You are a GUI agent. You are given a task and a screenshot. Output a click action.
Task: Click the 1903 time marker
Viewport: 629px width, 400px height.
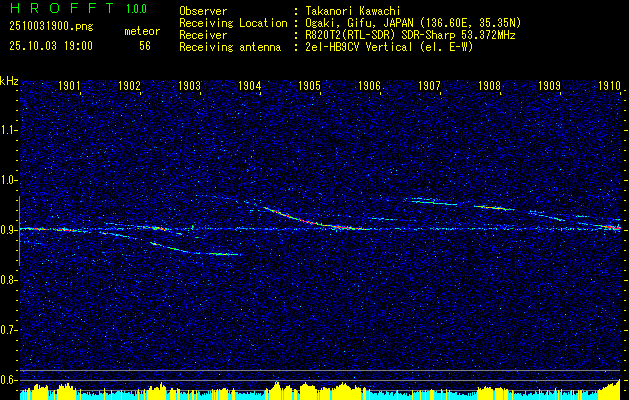189,85
